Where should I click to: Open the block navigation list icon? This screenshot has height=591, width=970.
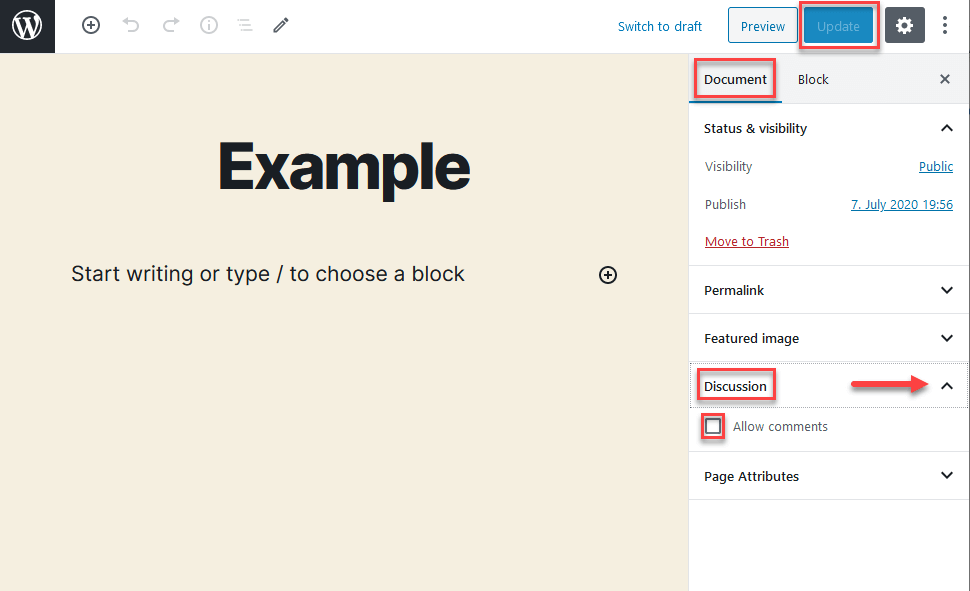click(x=244, y=26)
